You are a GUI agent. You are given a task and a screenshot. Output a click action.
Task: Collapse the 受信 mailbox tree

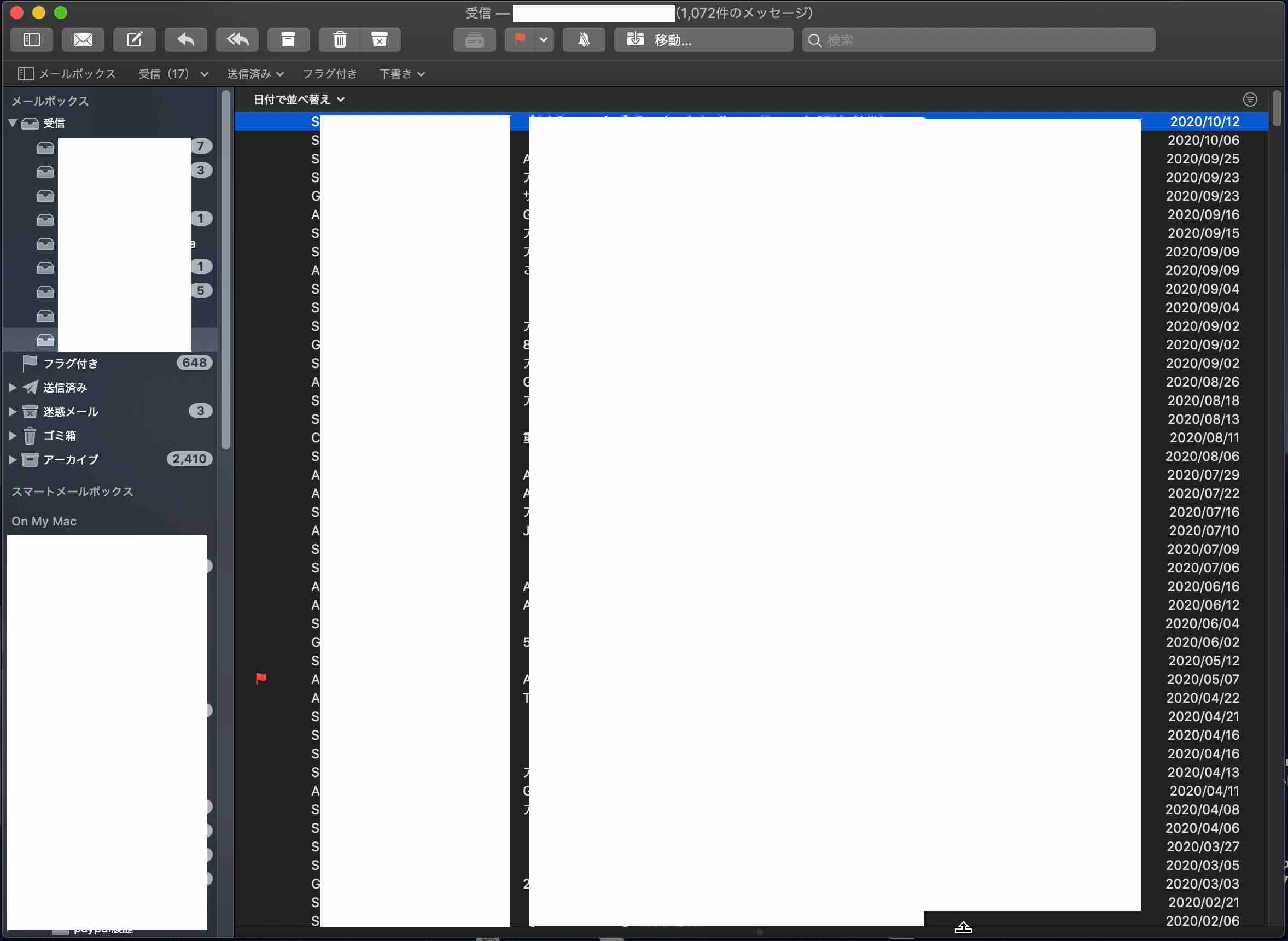pos(12,123)
